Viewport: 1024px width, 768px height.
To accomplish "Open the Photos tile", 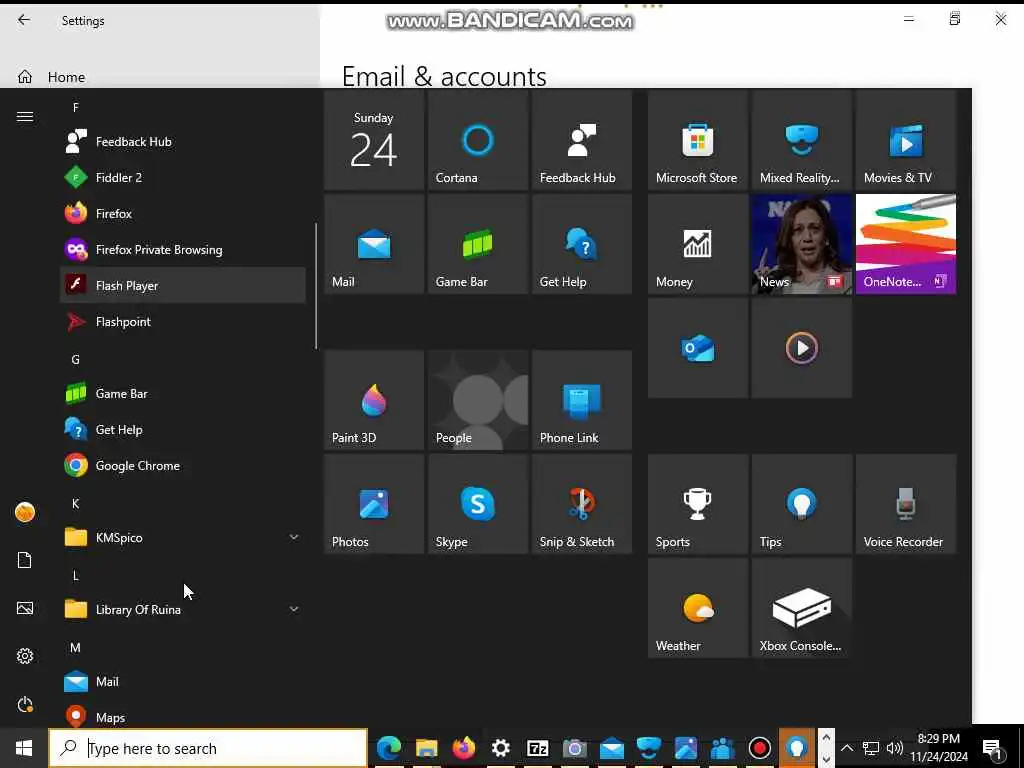I will click(x=374, y=504).
